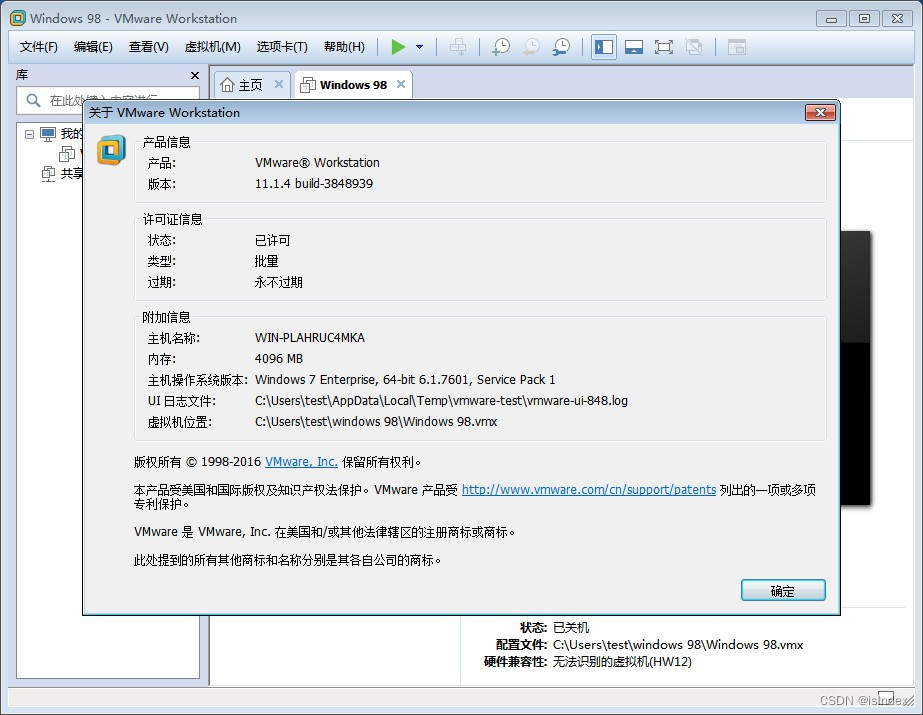
Task: Click 无法识别的虚拟机(HW12) compatibility text
Action: tap(622, 662)
